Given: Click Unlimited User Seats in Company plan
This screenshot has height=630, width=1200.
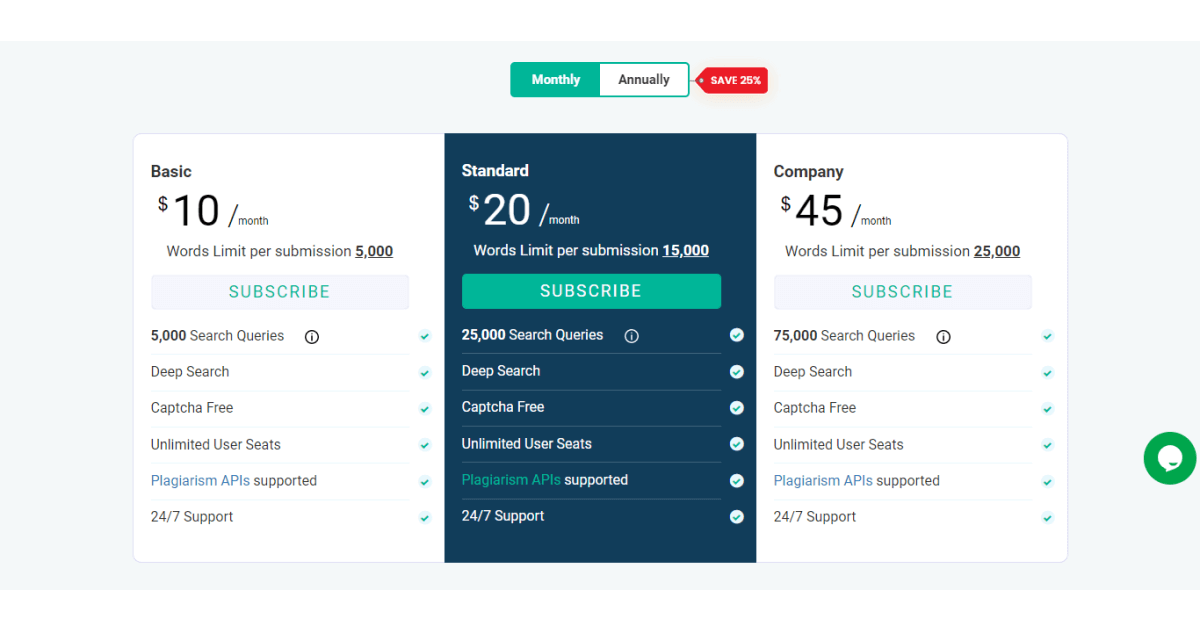Looking at the screenshot, I should coord(839,445).
